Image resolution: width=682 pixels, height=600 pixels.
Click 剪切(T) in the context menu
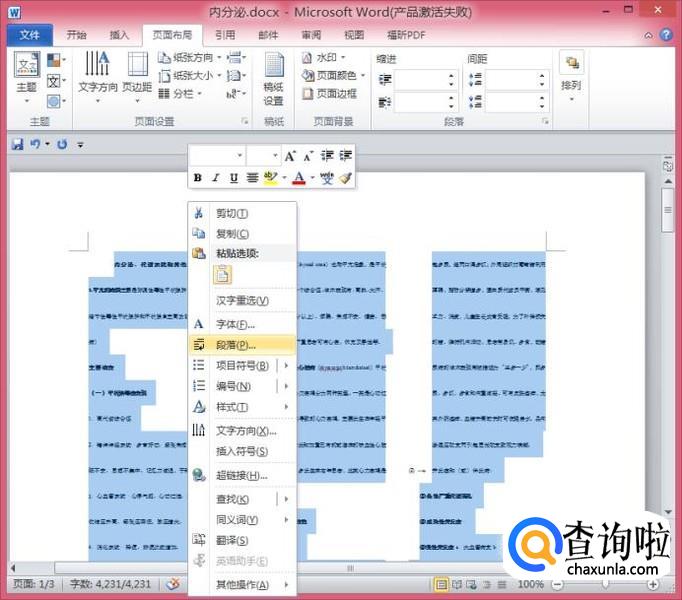coord(232,213)
